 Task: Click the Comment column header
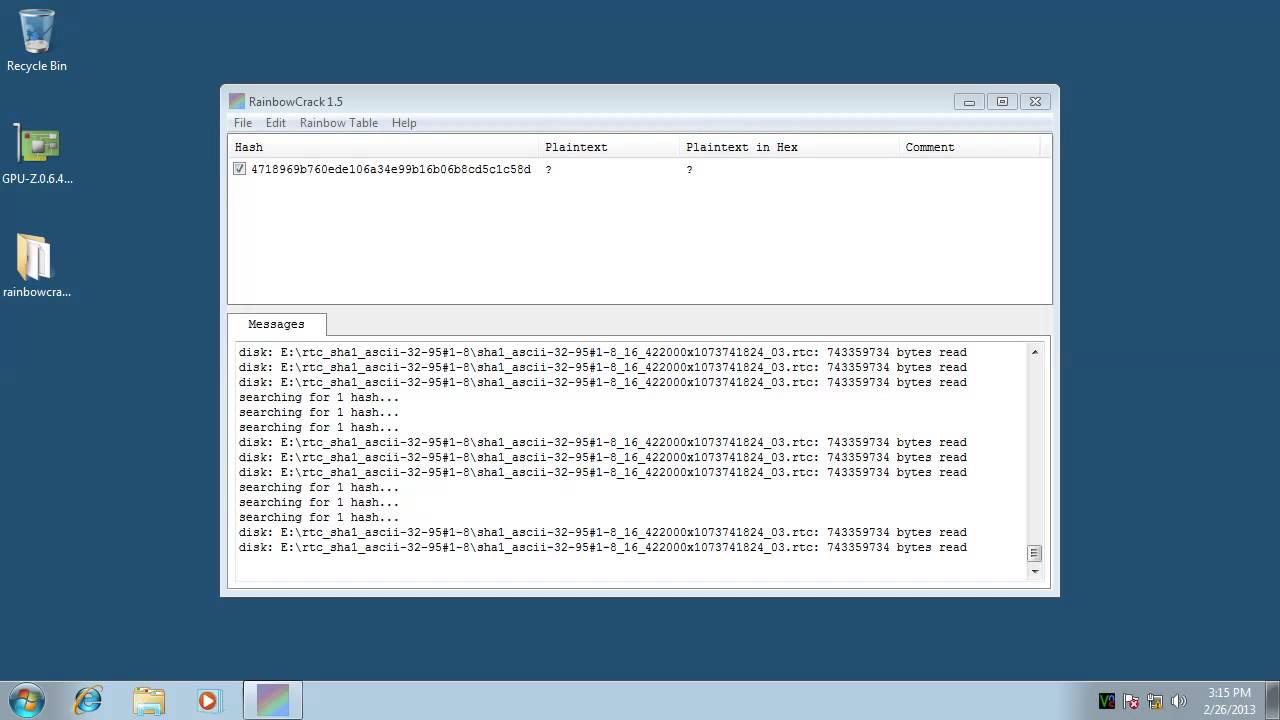[x=969, y=147]
